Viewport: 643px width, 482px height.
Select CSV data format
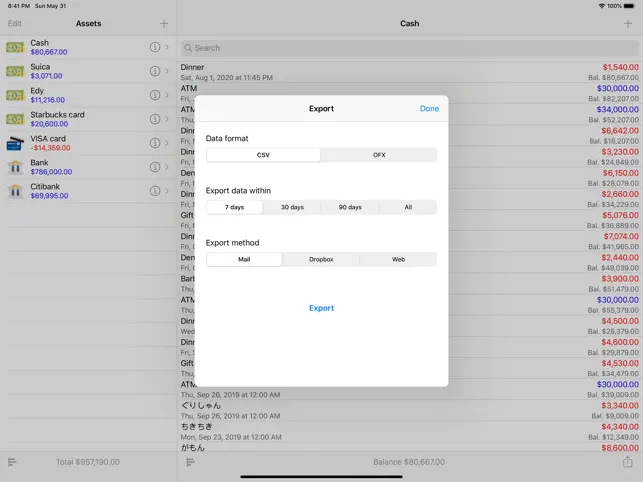263,155
